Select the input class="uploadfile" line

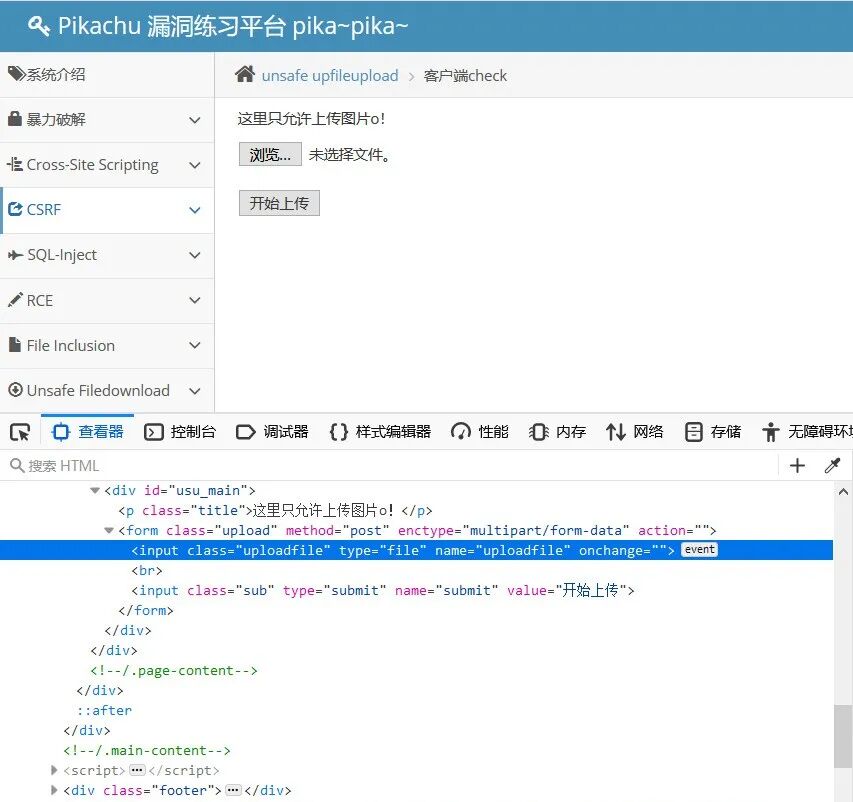[416, 550]
